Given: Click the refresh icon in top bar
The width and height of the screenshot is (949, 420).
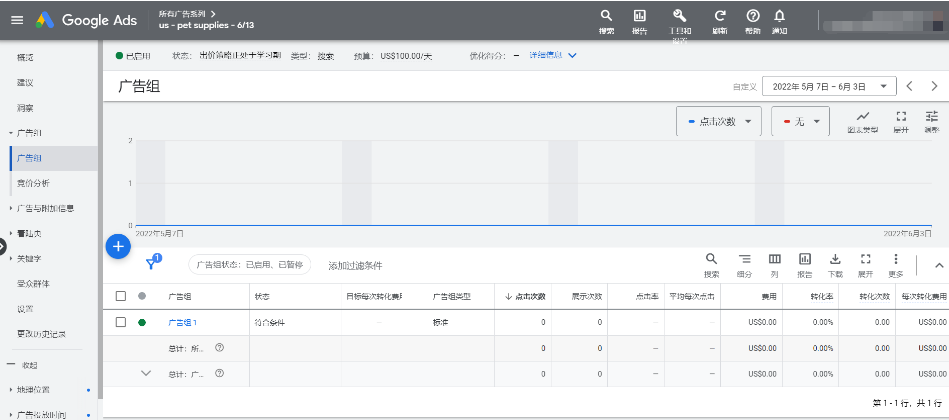Looking at the screenshot, I should tap(719, 16).
